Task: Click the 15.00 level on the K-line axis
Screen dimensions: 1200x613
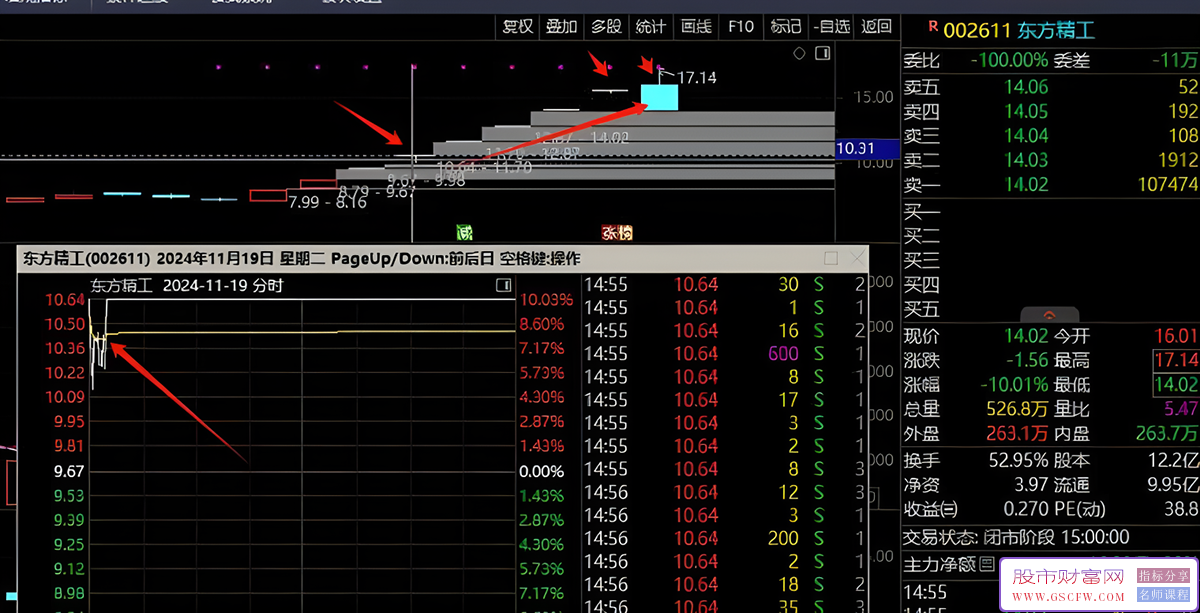Action: click(874, 97)
